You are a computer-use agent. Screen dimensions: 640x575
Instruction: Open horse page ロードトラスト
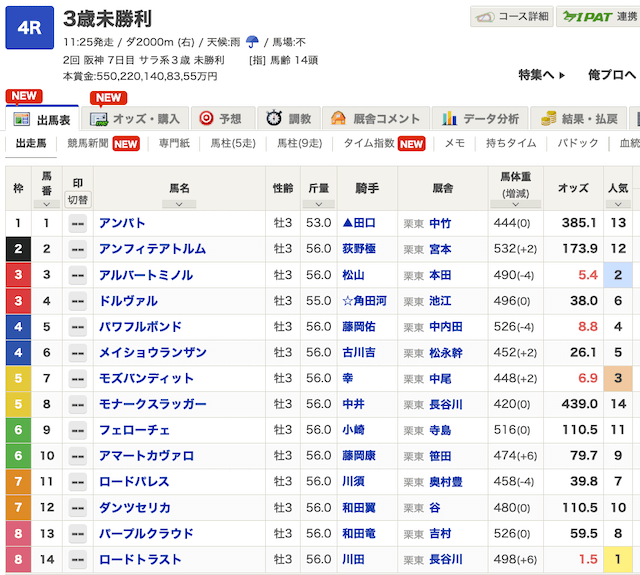click(140, 559)
